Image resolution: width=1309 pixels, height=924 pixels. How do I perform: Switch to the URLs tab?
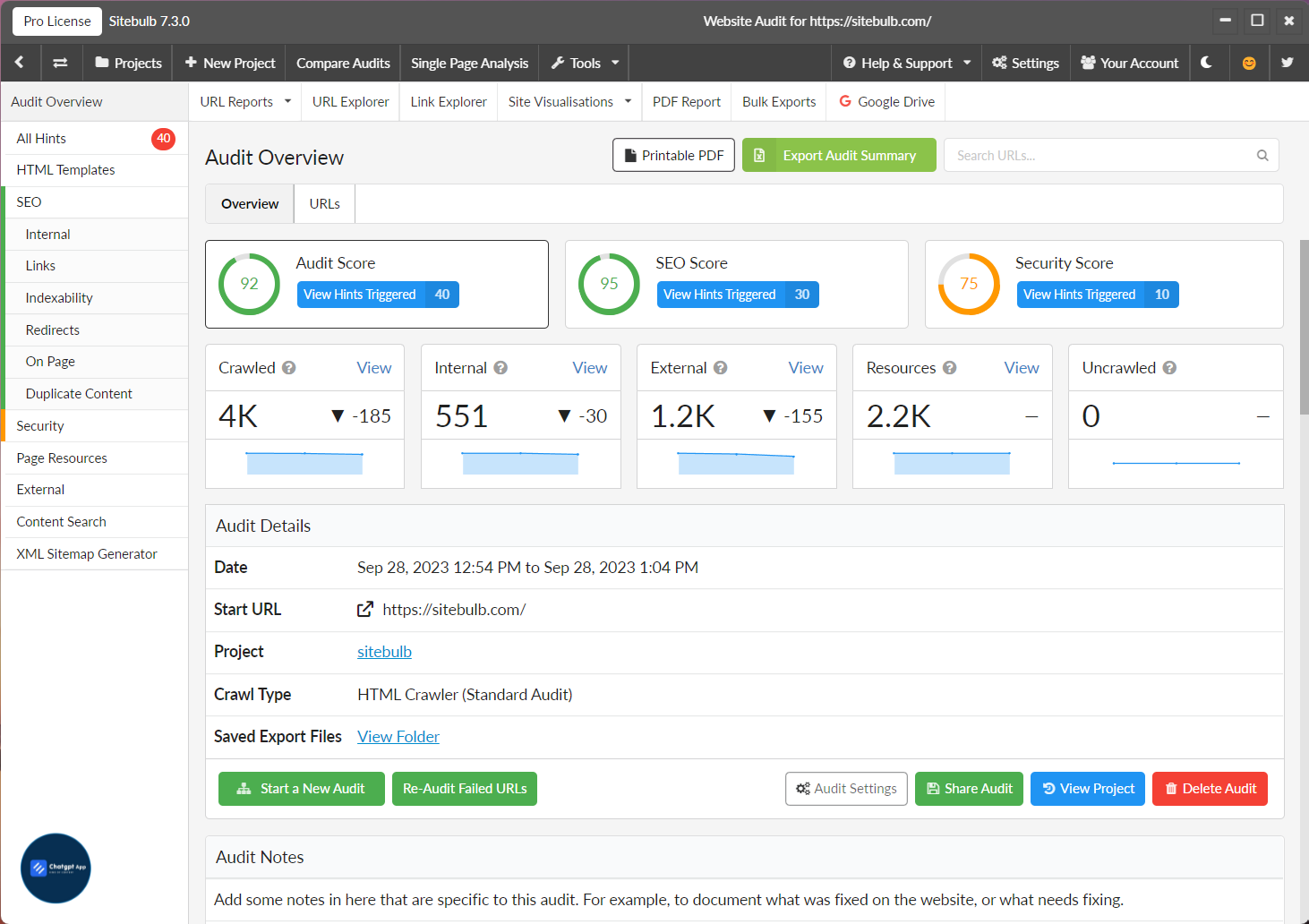tap(325, 203)
